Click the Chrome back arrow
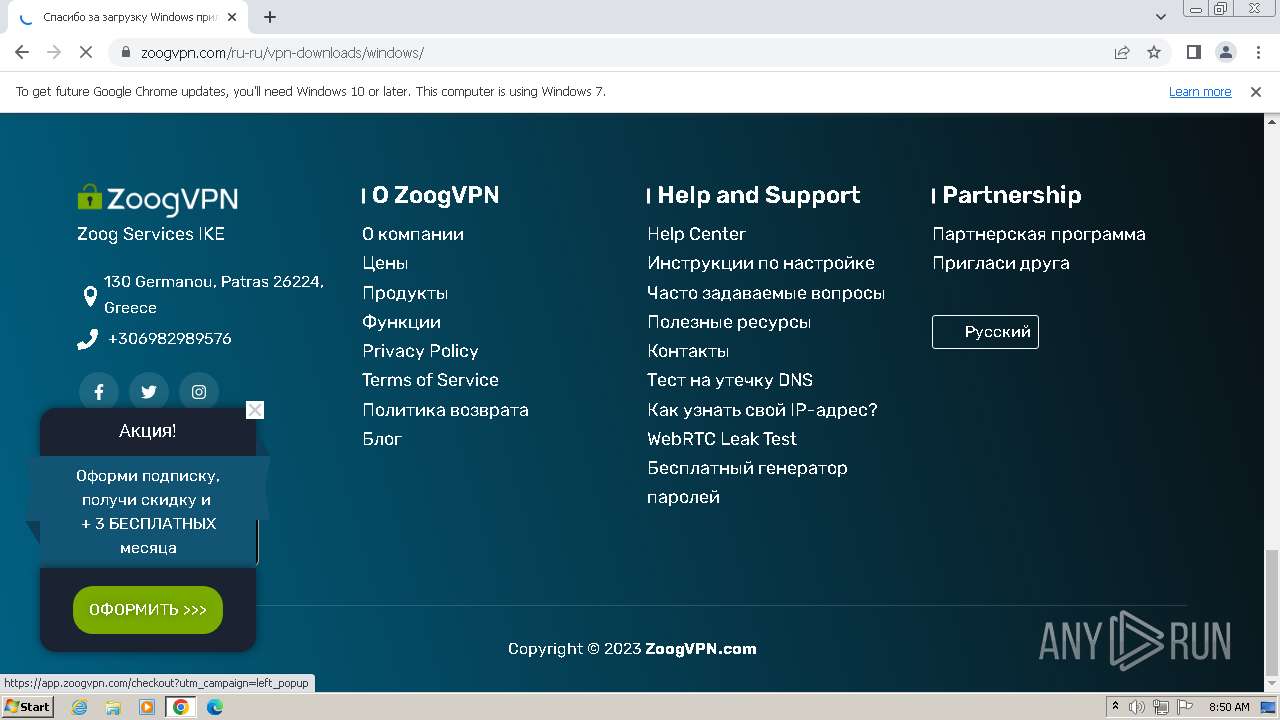Viewport: 1280px width, 720px height. (x=22, y=53)
